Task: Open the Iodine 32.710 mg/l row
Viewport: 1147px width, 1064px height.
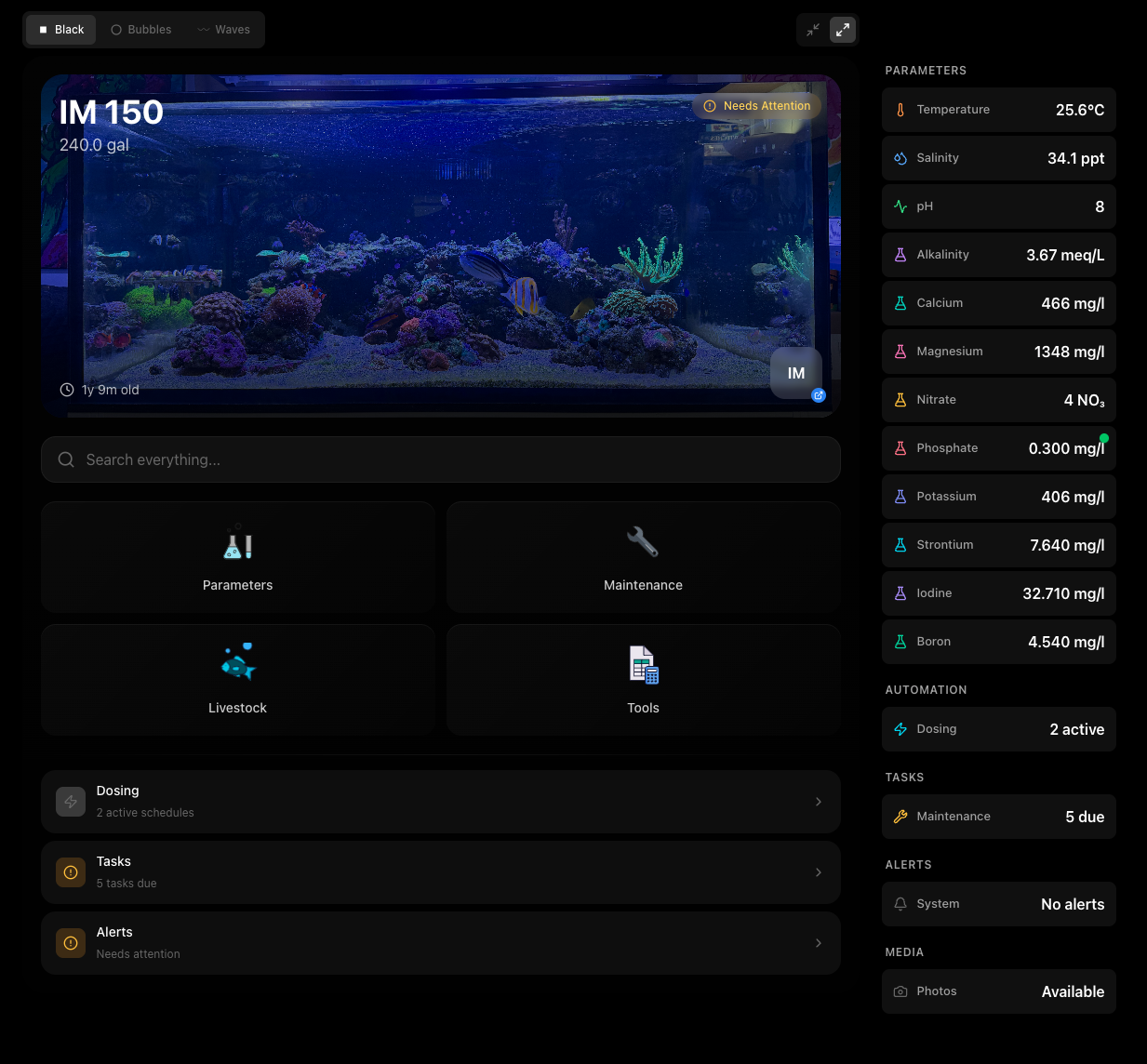Action: pyautogui.click(x=999, y=593)
